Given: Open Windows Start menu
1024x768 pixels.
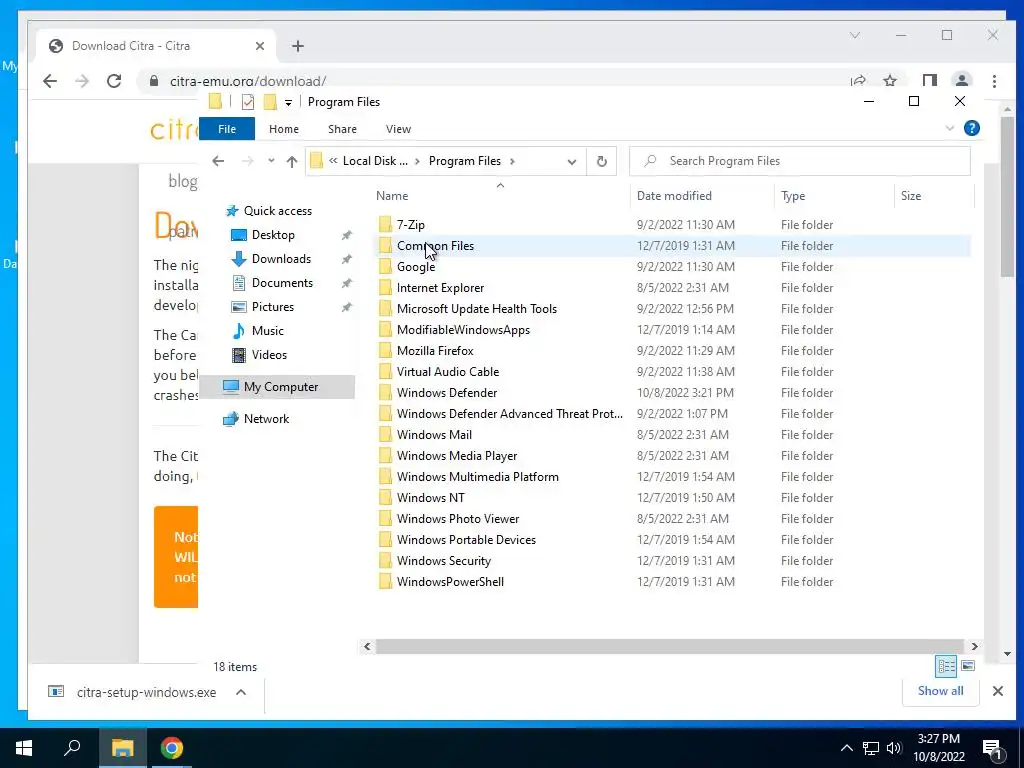Looking at the screenshot, I should click(x=24, y=748).
